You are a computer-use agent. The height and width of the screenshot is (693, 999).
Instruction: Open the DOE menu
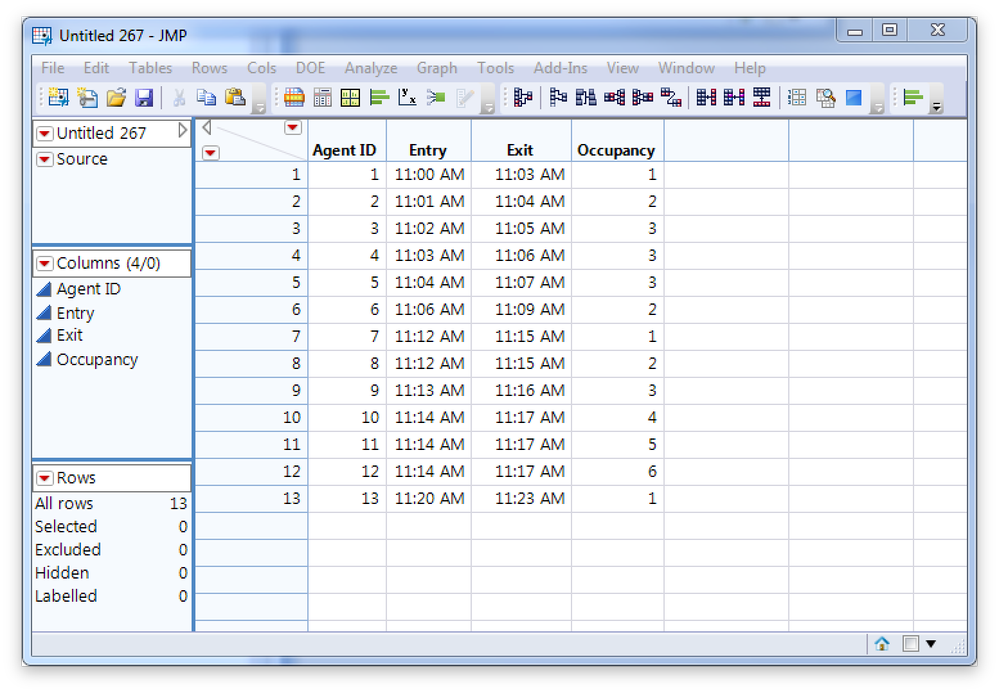pyautogui.click(x=310, y=68)
